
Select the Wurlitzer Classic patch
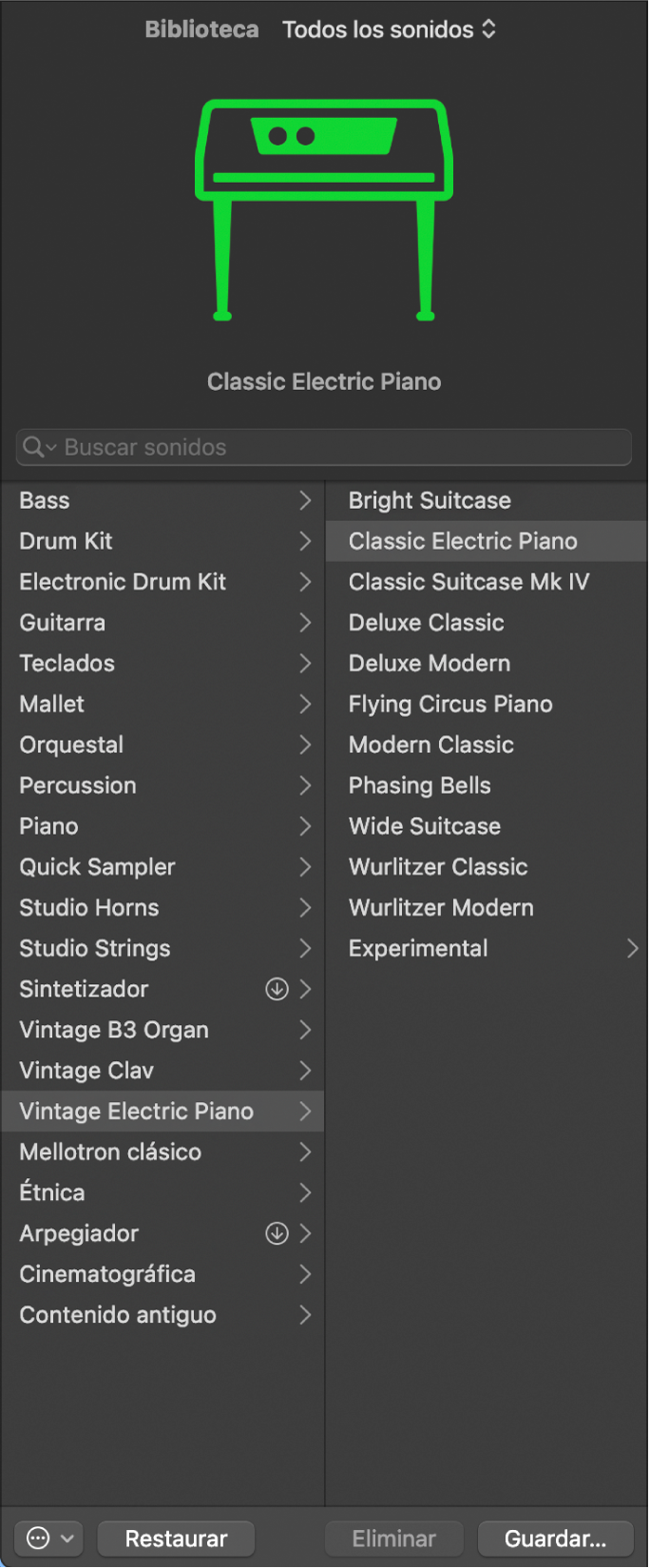(x=438, y=866)
